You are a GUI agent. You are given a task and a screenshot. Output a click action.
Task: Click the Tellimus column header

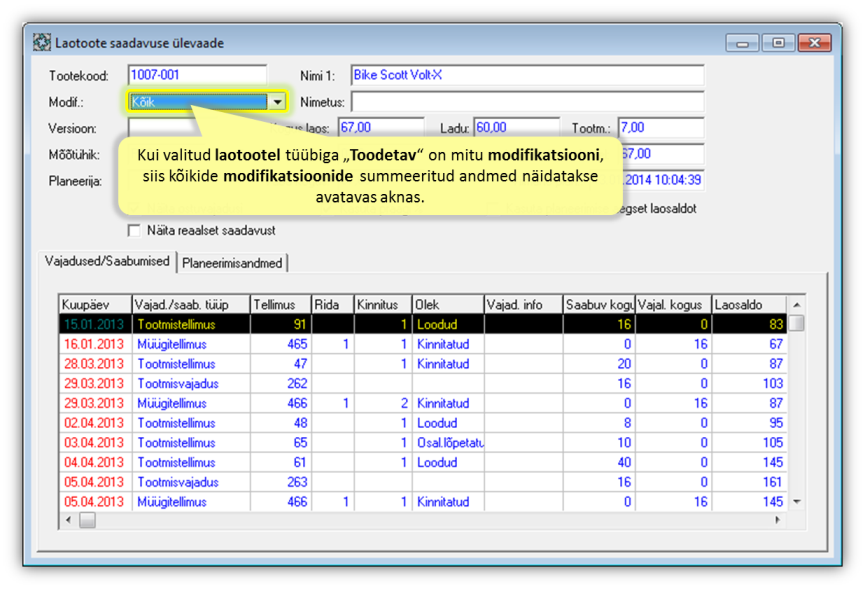click(x=281, y=304)
